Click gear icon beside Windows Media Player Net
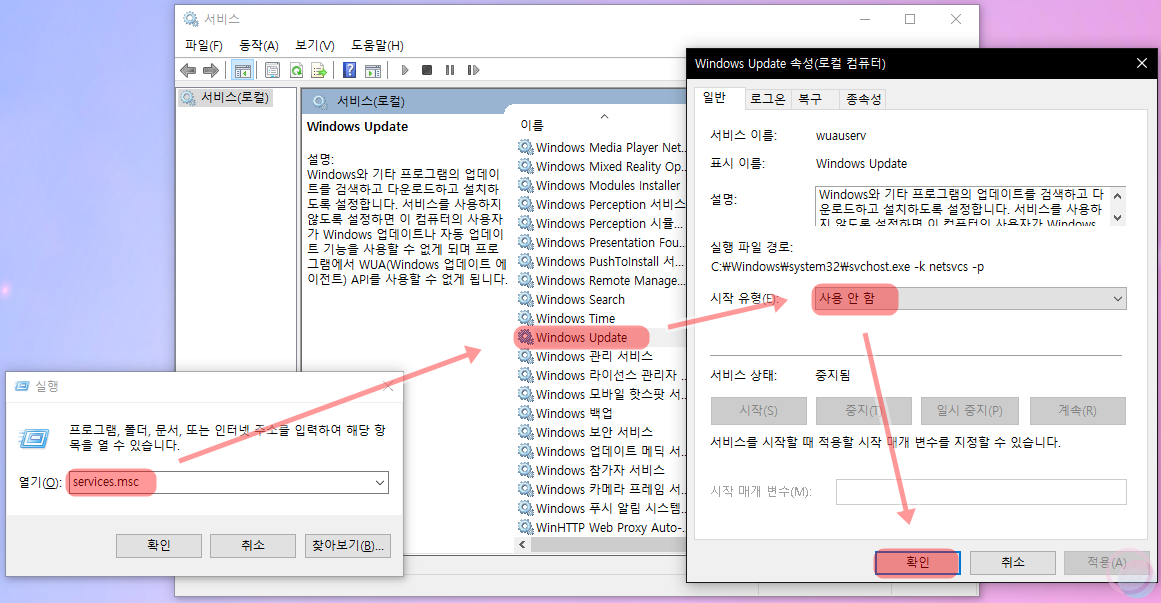 point(526,147)
